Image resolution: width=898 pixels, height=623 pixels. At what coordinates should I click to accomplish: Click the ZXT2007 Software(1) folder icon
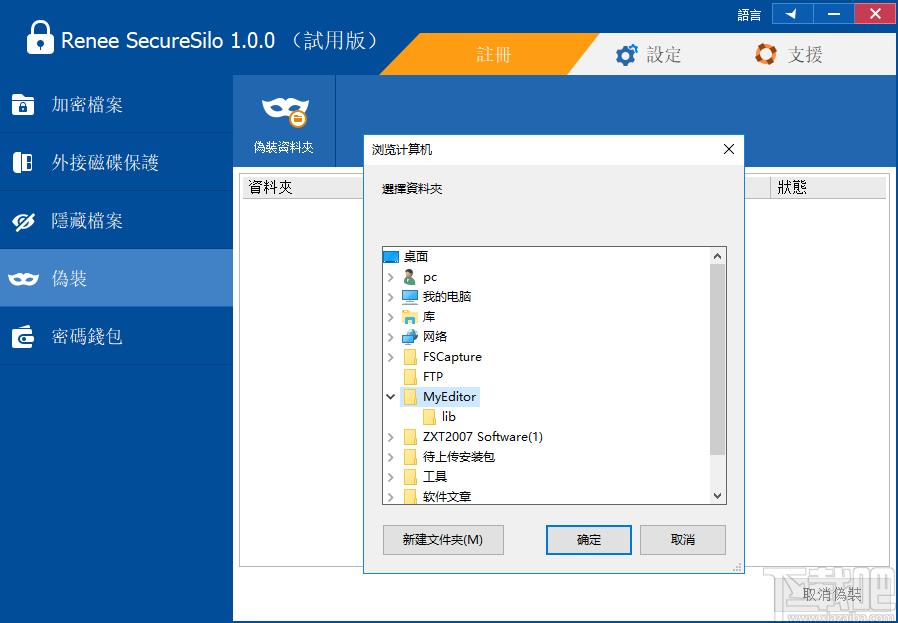(x=410, y=437)
